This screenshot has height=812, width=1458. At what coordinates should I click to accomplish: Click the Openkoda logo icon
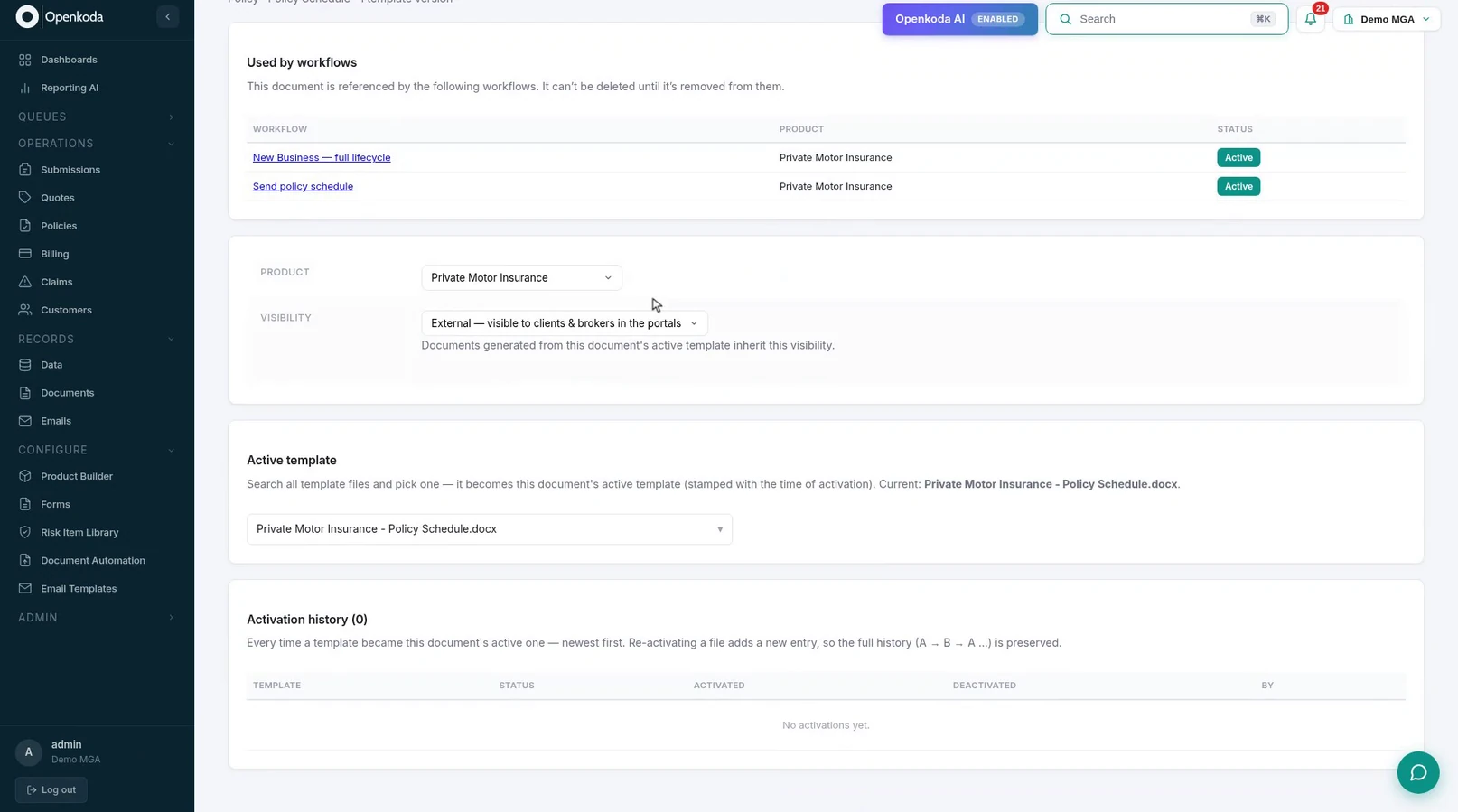pos(27,16)
